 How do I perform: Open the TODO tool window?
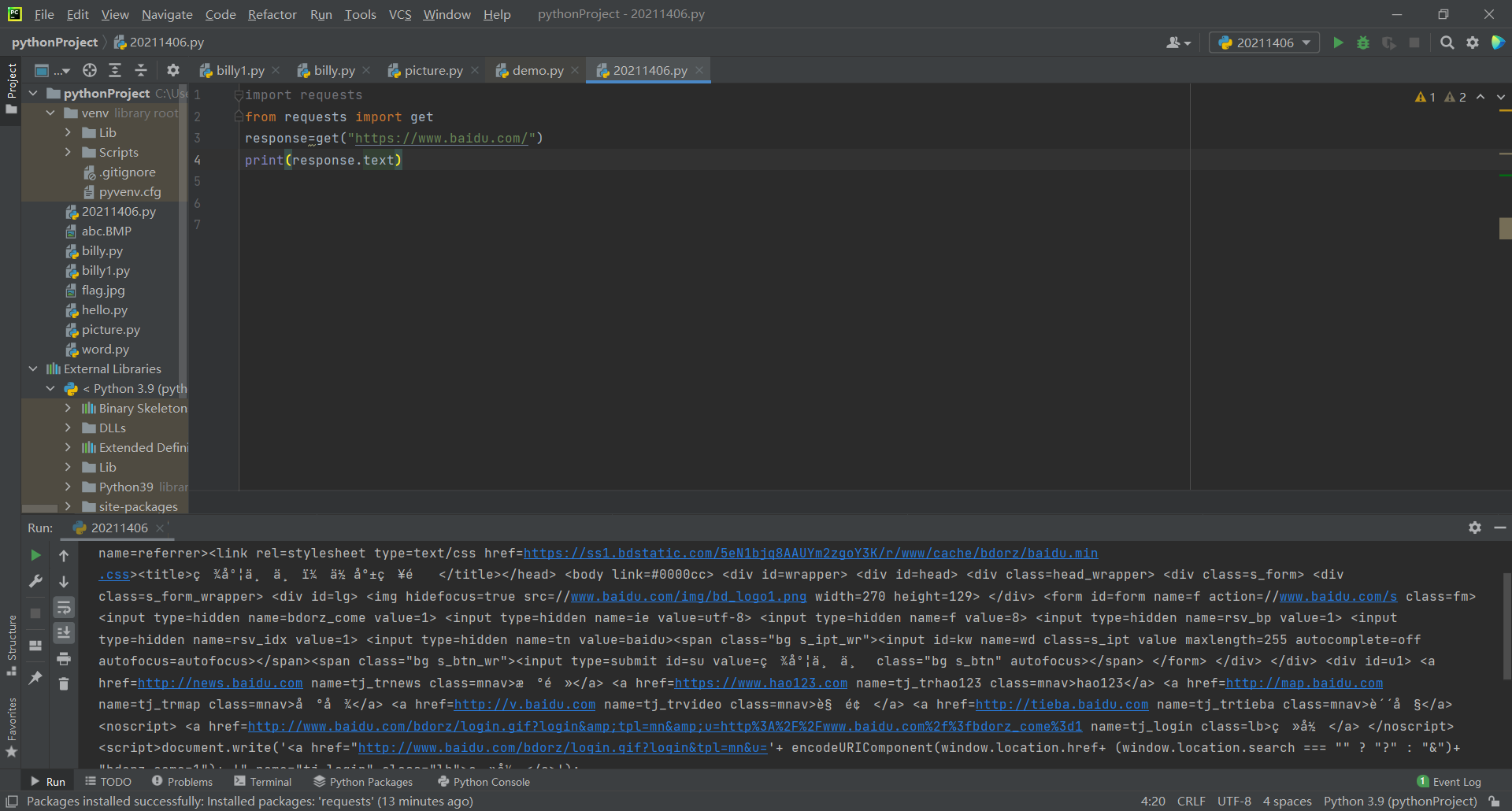tap(109, 782)
